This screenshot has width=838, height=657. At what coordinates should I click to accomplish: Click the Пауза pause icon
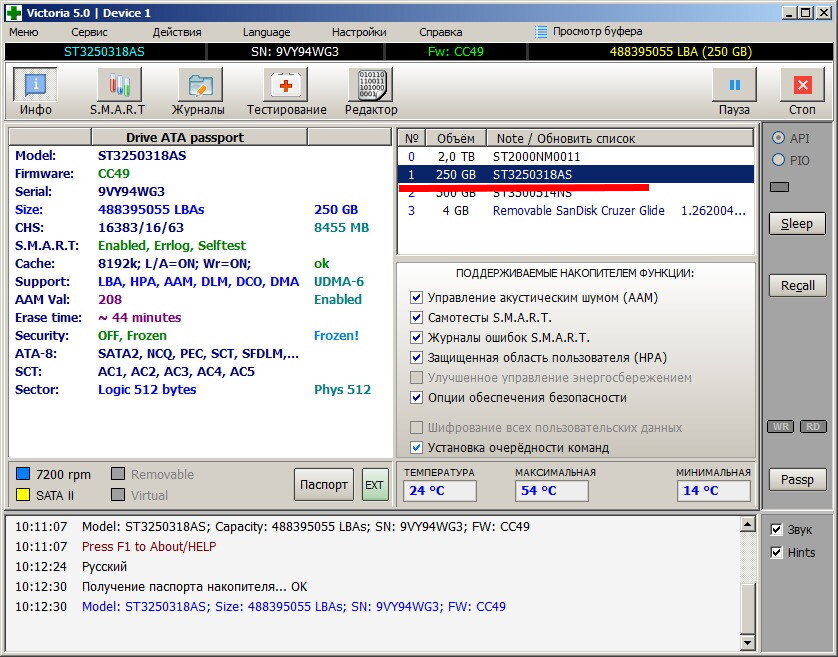pos(734,85)
